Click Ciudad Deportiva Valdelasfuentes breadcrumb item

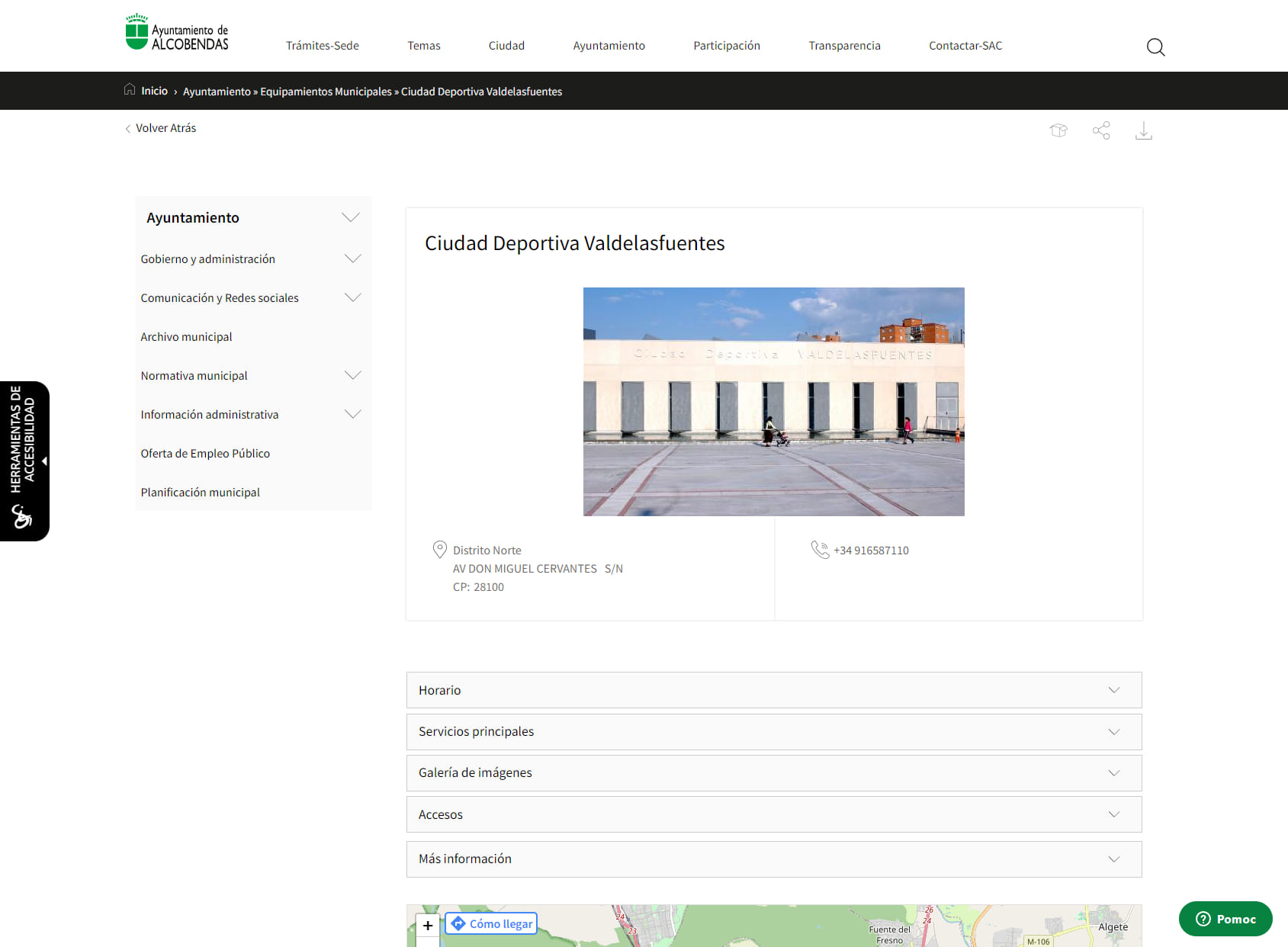click(482, 91)
